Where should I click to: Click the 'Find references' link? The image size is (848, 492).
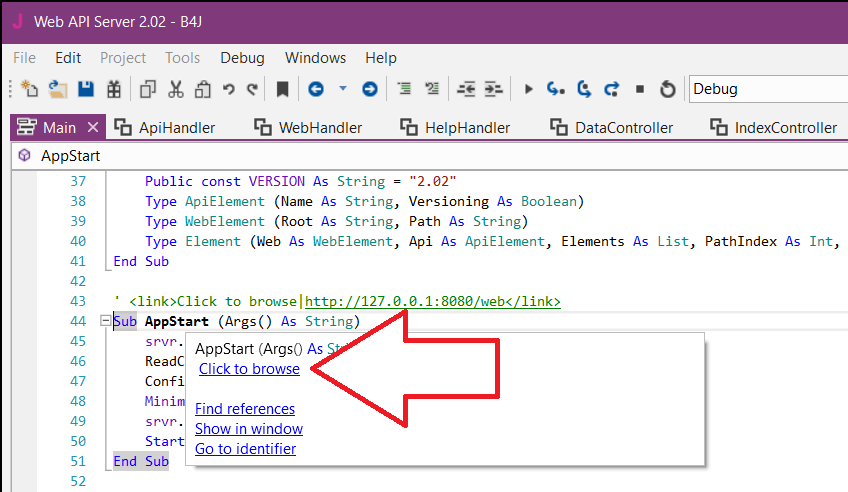(x=245, y=409)
